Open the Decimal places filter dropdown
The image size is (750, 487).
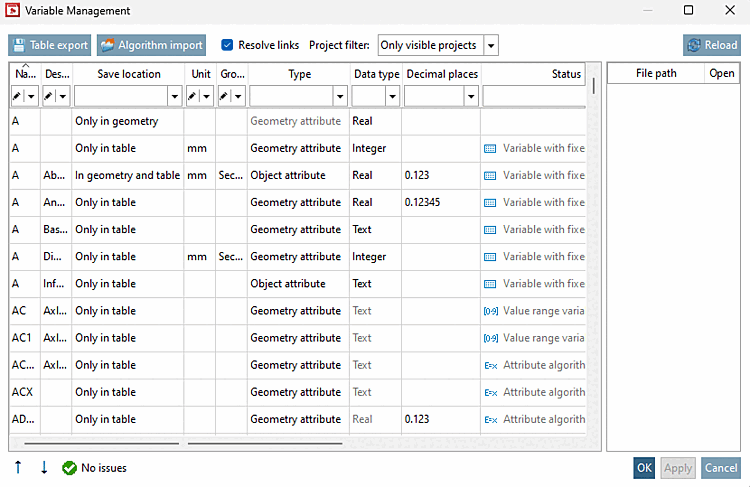pos(471,97)
